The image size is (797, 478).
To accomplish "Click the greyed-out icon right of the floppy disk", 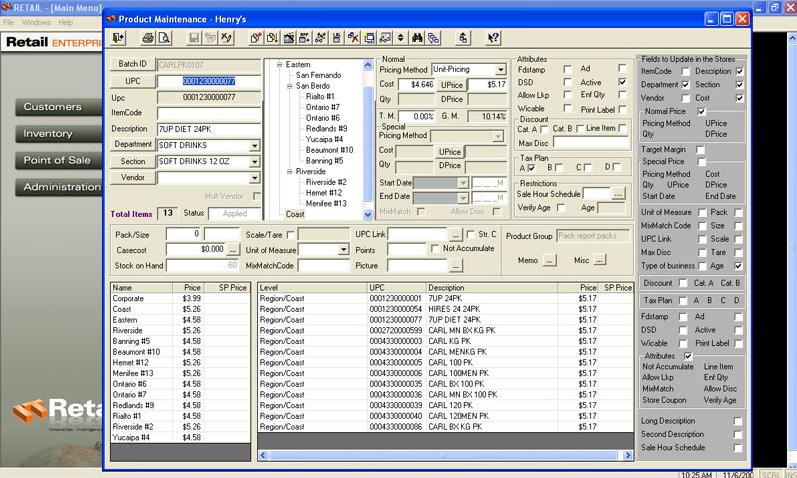I will click(x=210, y=38).
